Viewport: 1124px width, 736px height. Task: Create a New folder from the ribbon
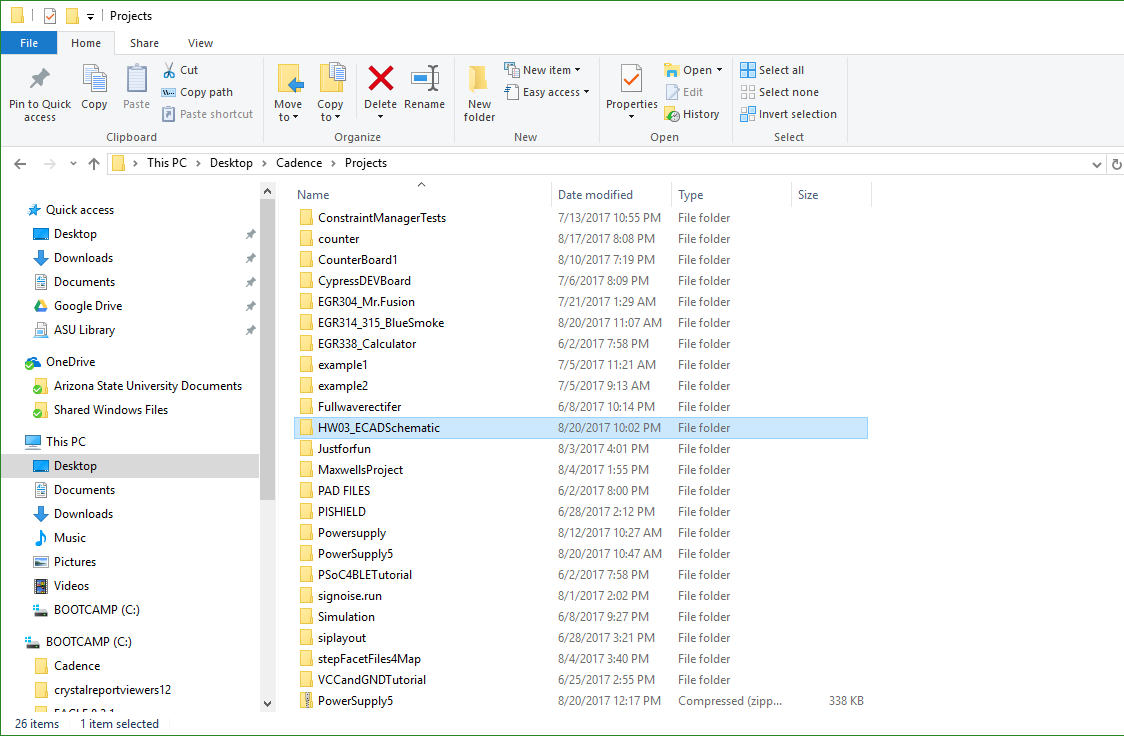479,93
